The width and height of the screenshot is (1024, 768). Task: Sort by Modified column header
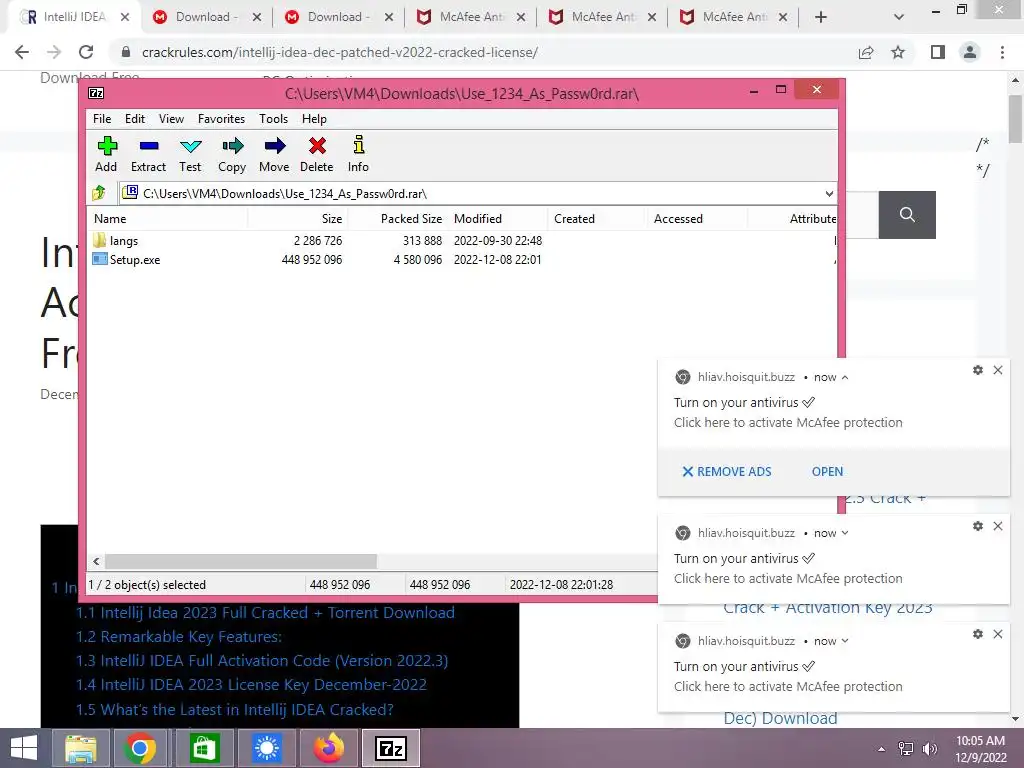pyautogui.click(x=498, y=219)
